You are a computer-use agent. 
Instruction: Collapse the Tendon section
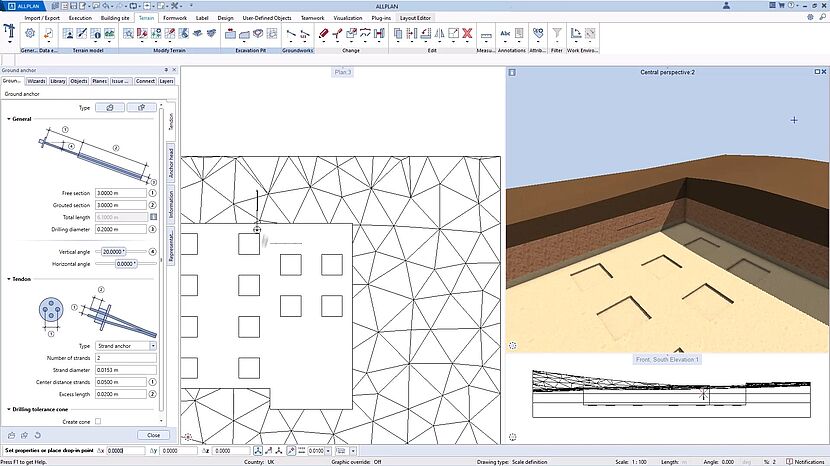point(10,280)
